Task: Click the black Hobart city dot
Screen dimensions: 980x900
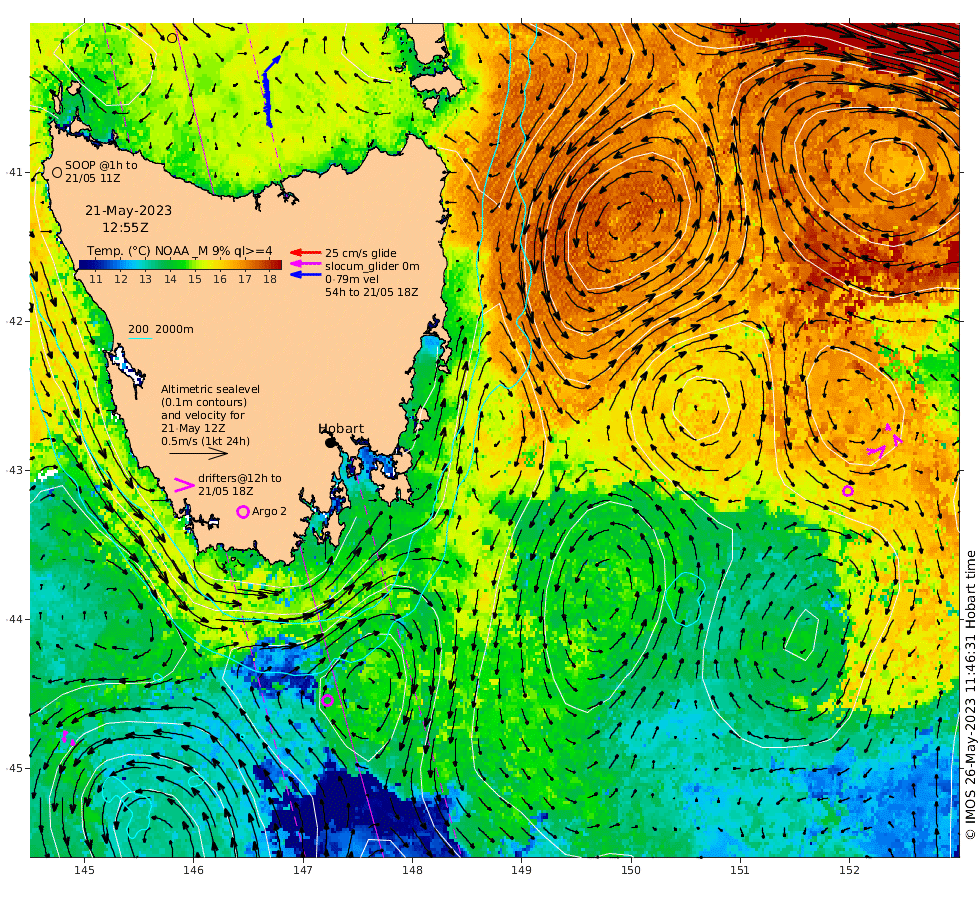Action: [330, 442]
